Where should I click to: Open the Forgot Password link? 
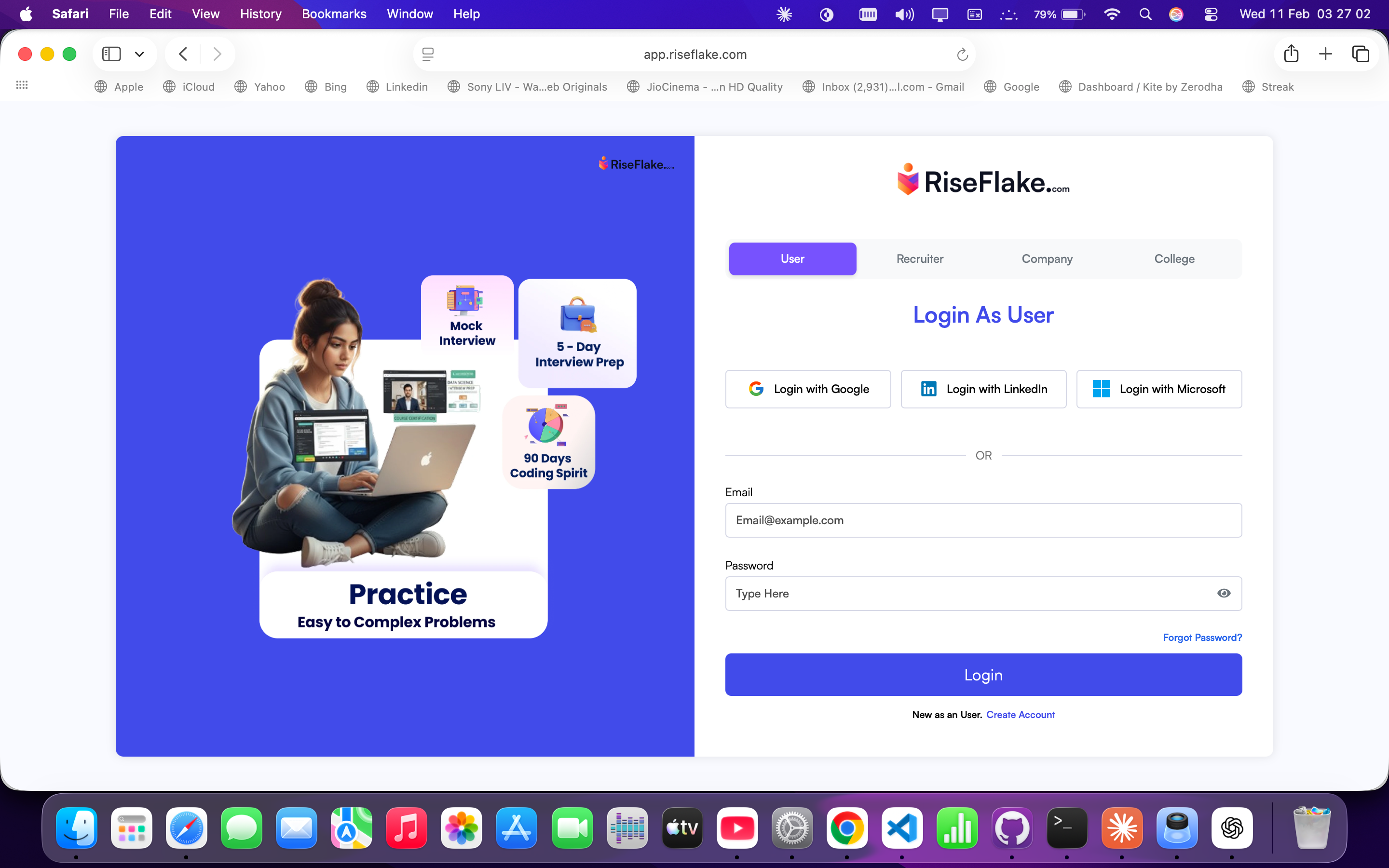click(1202, 637)
